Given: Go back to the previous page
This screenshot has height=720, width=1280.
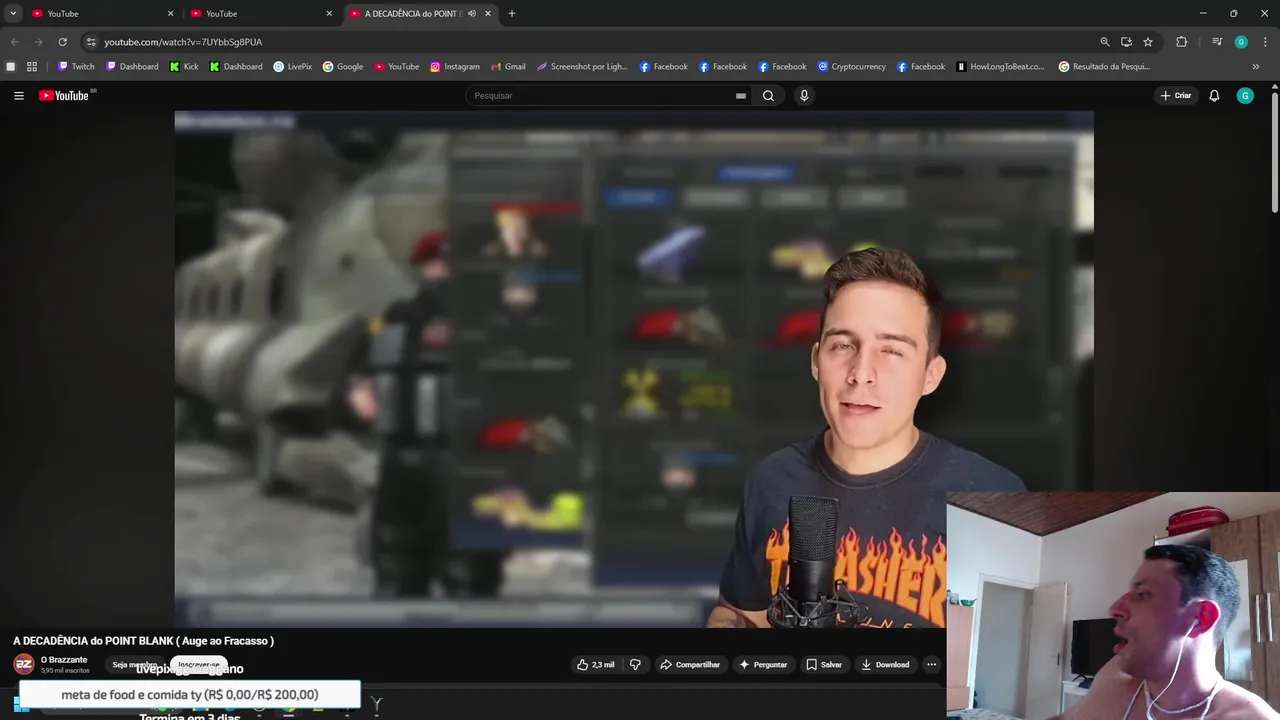Looking at the screenshot, I should [x=14, y=42].
